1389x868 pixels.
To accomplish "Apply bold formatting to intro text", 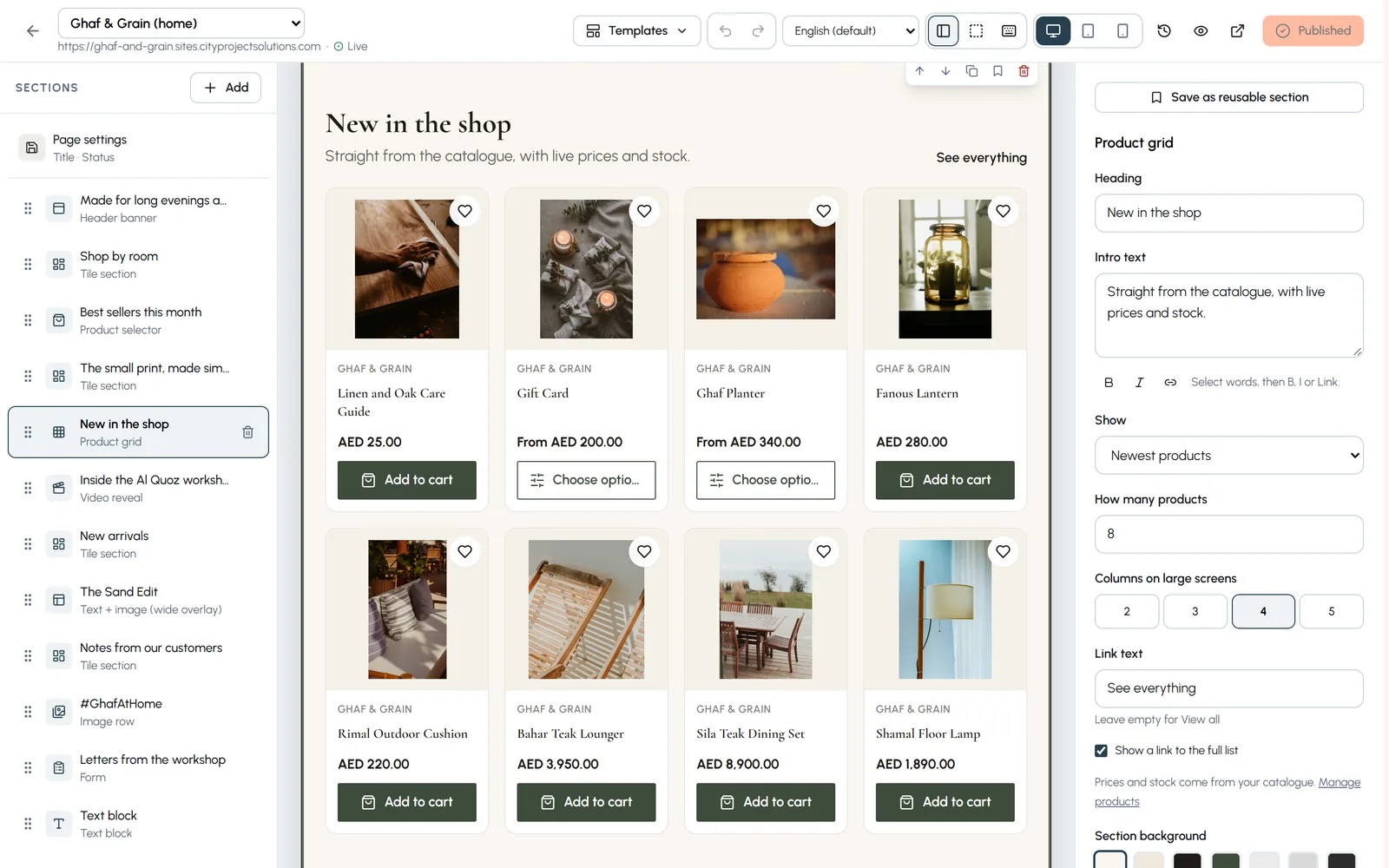I will [1109, 382].
